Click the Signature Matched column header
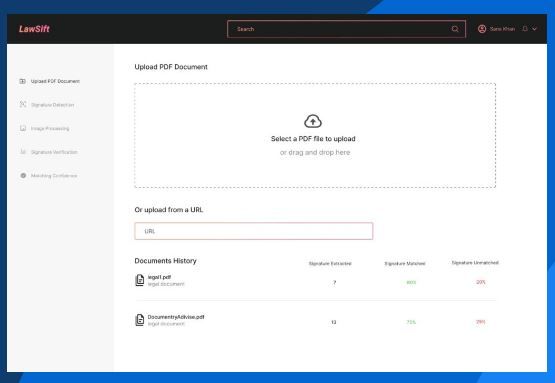This screenshot has height=383, width=555. click(x=405, y=264)
